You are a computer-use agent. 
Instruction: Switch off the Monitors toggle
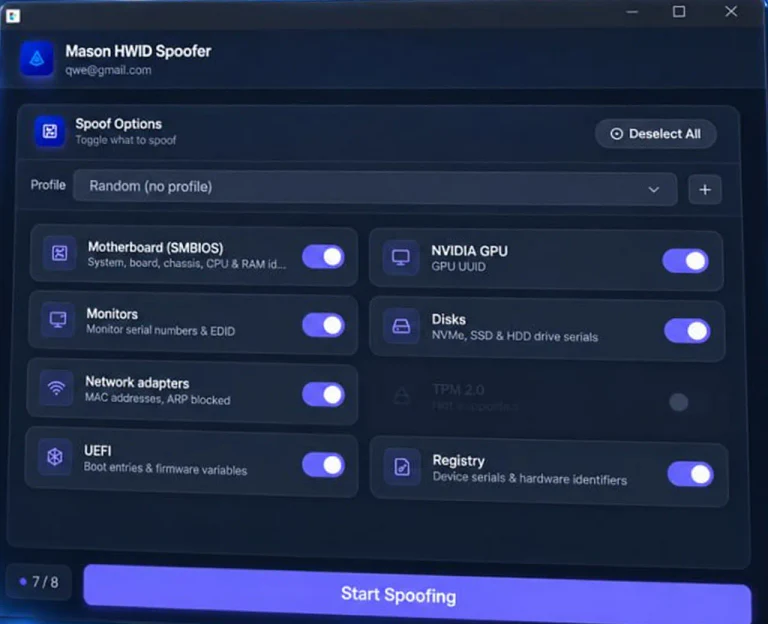[x=324, y=325]
